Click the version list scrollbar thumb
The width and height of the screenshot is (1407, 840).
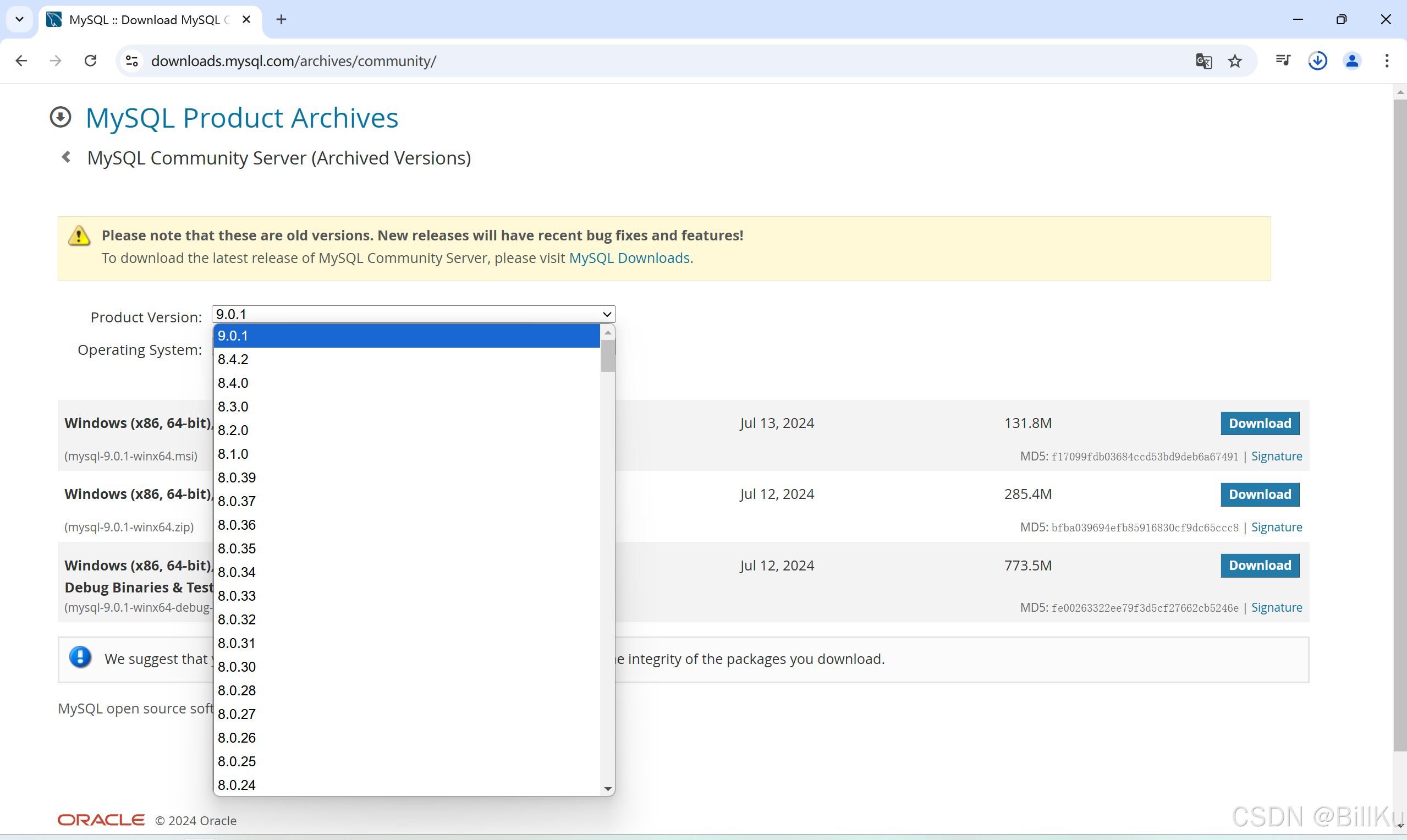[x=608, y=356]
